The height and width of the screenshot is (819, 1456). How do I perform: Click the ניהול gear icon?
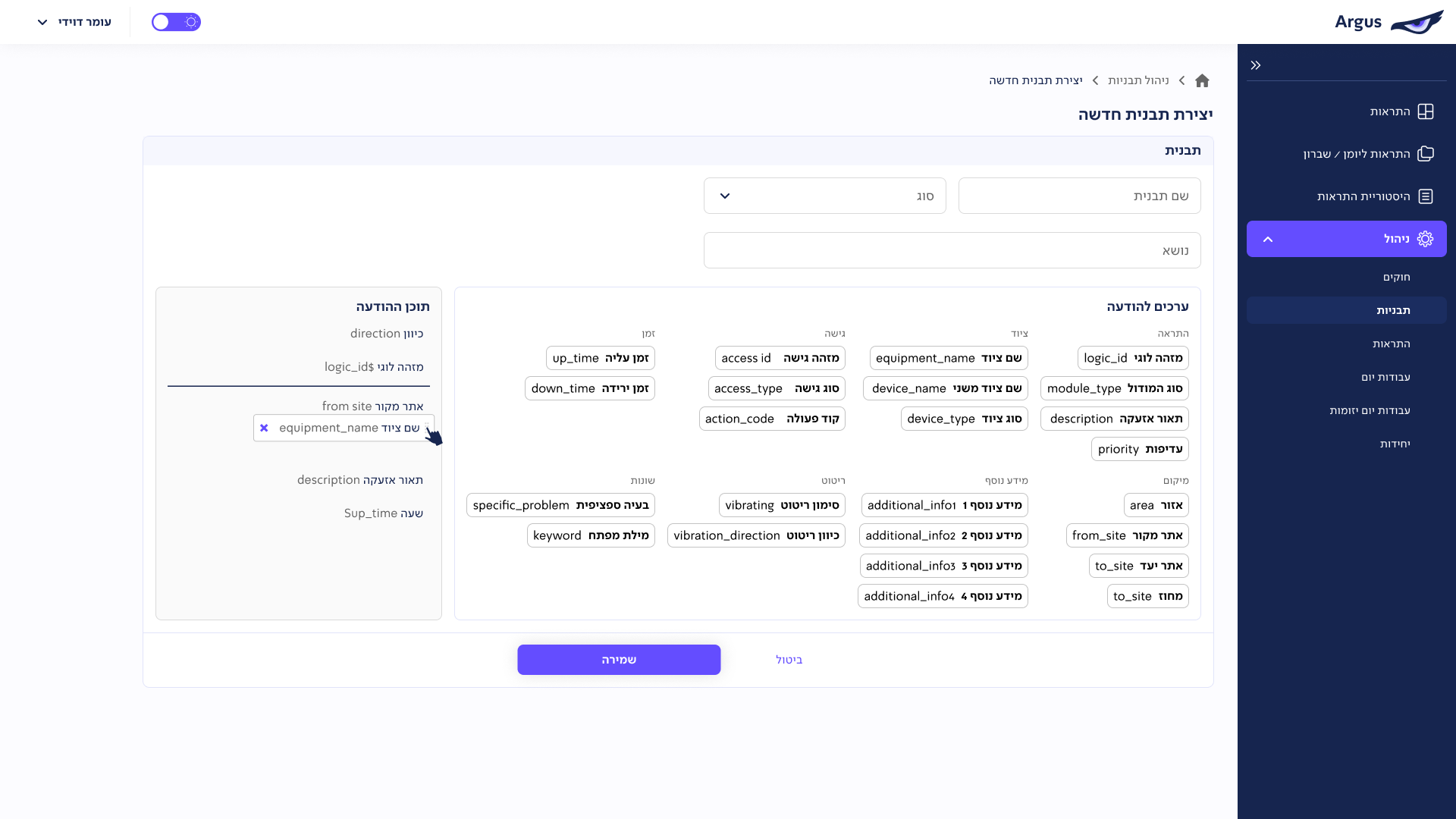pos(1426,239)
